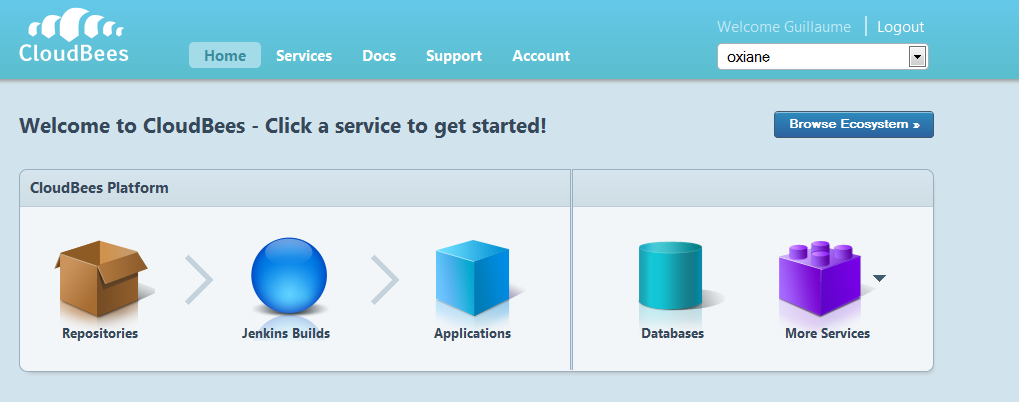Click the chevron between Repositories and Jenkins Builds
Viewport: 1019px width, 402px height.
199,279
